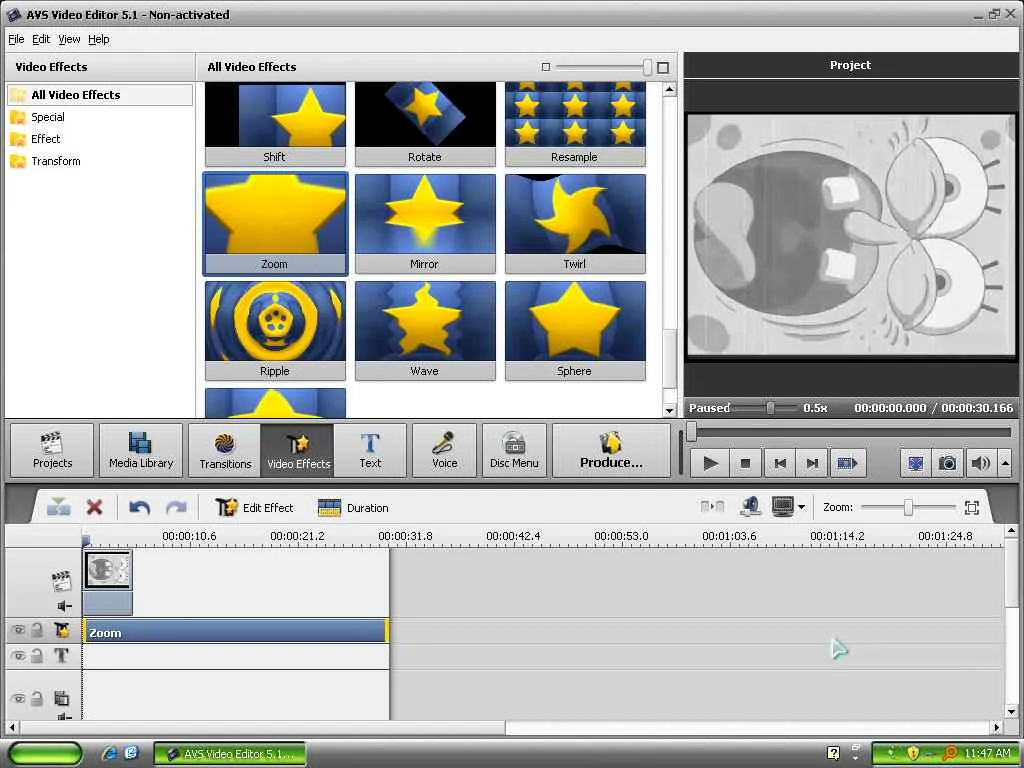Open the Projects section

tap(52, 451)
